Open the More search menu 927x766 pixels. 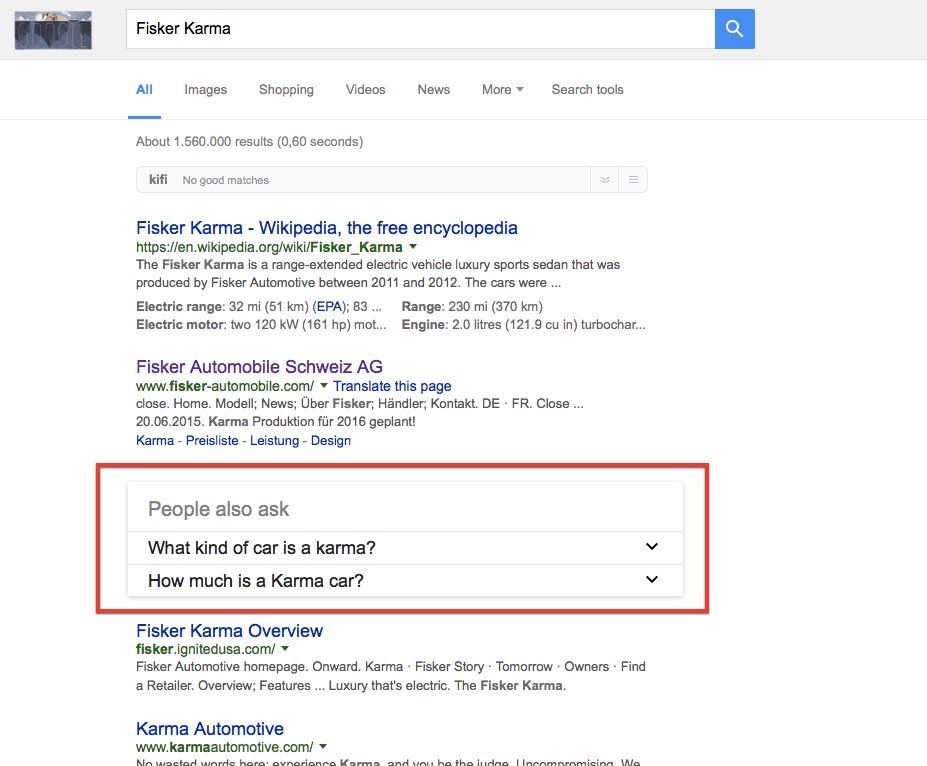(x=502, y=90)
